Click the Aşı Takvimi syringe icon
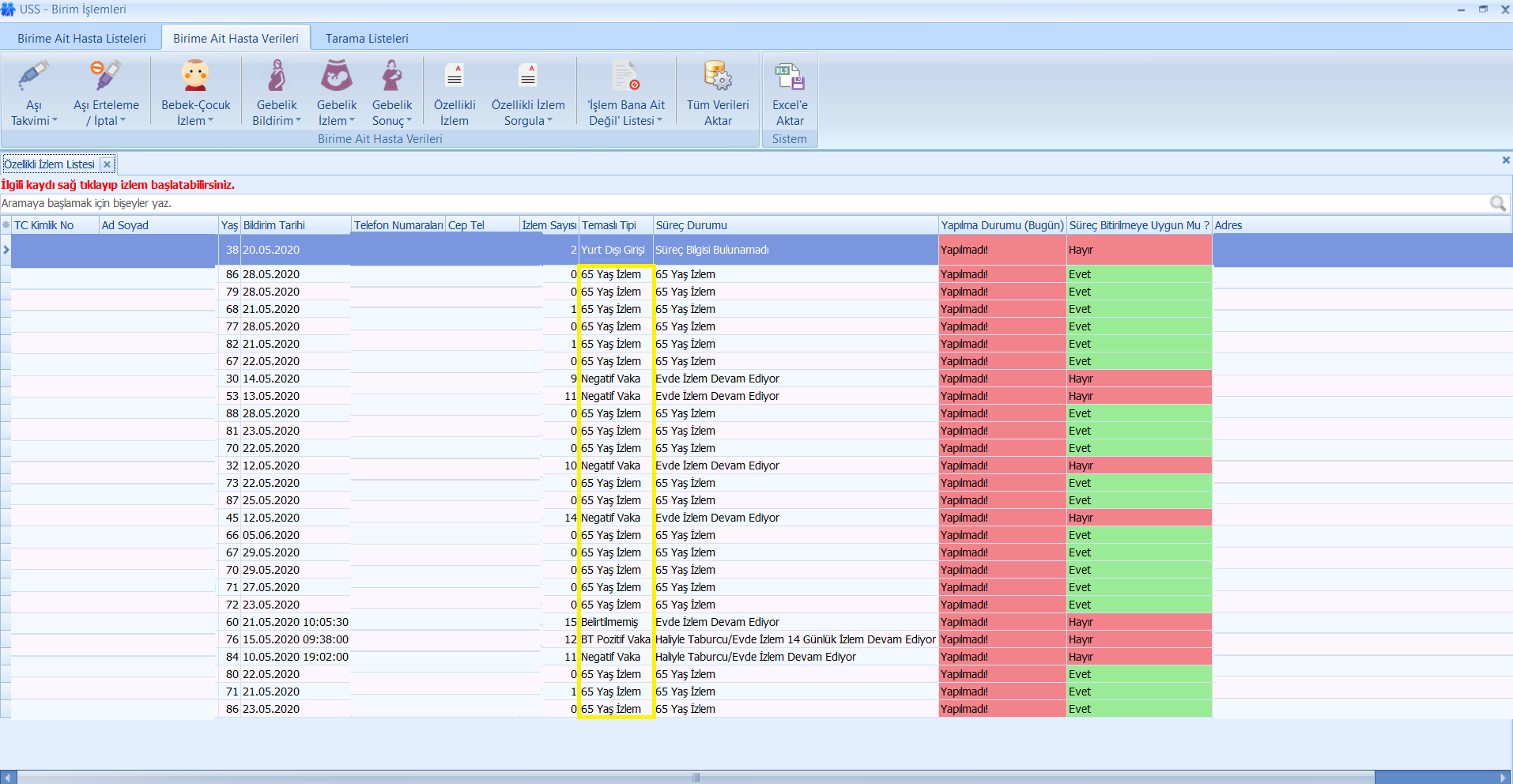This screenshot has height=784, width=1513. pyautogui.click(x=33, y=77)
